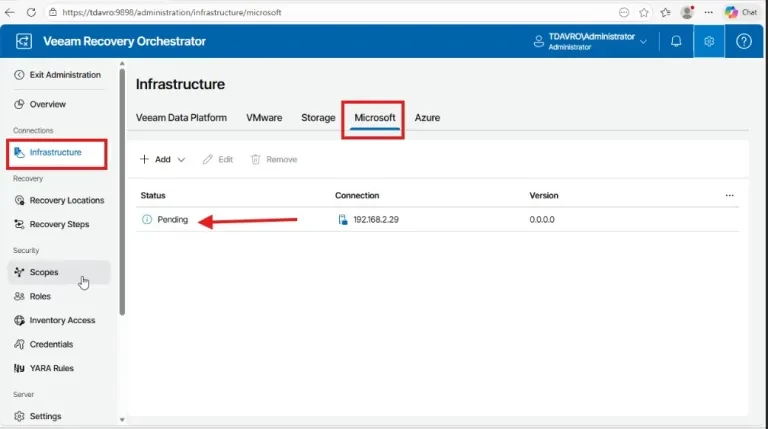Open Recovery Steps in sidebar
The height and width of the screenshot is (429, 768).
pos(59,224)
